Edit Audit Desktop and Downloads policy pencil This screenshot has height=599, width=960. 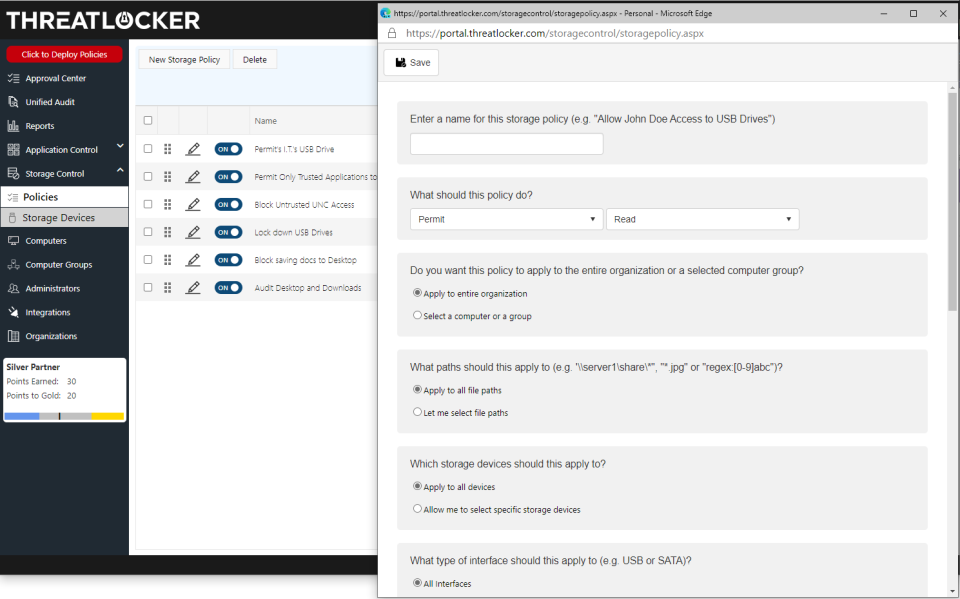coord(193,287)
